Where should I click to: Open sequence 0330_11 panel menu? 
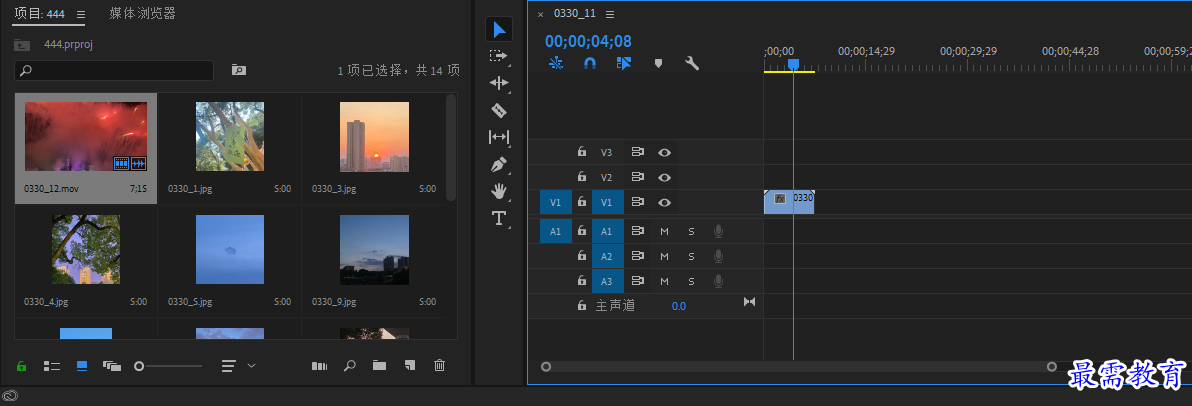pos(610,14)
